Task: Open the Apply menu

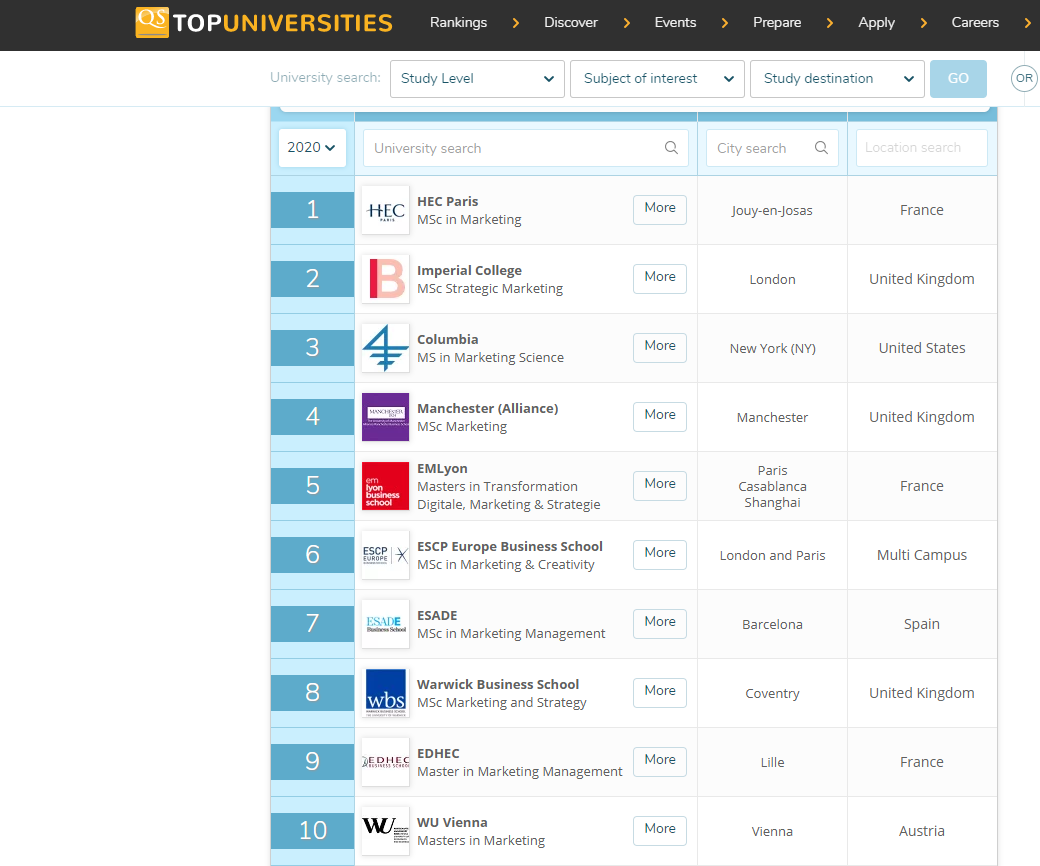Action: (876, 23)
